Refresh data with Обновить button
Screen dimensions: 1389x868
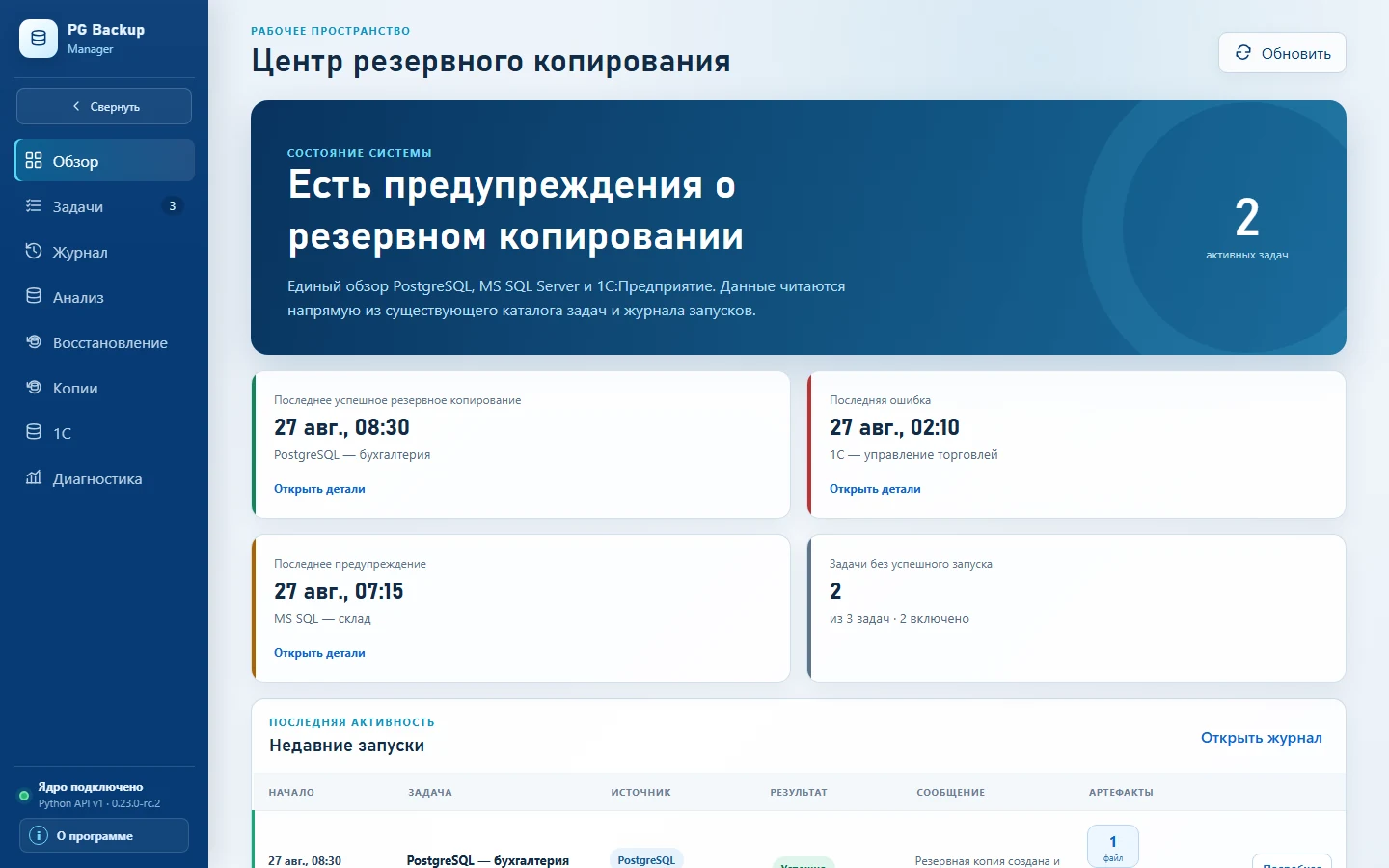click(1282, 53)
